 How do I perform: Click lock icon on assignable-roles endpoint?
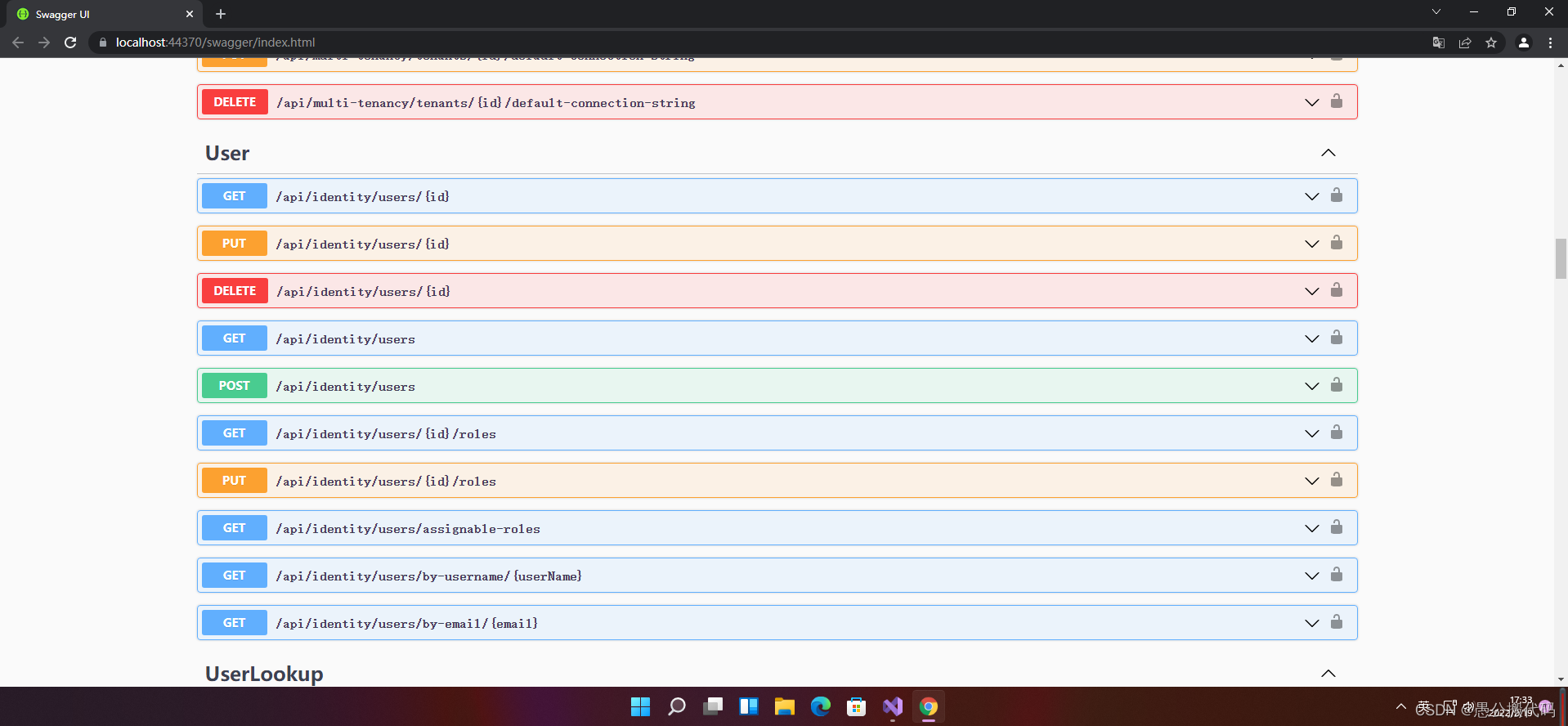[x=1337, y=527]
